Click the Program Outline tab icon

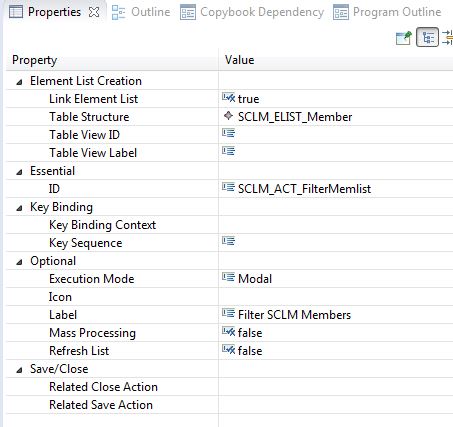tap(341, 13)
